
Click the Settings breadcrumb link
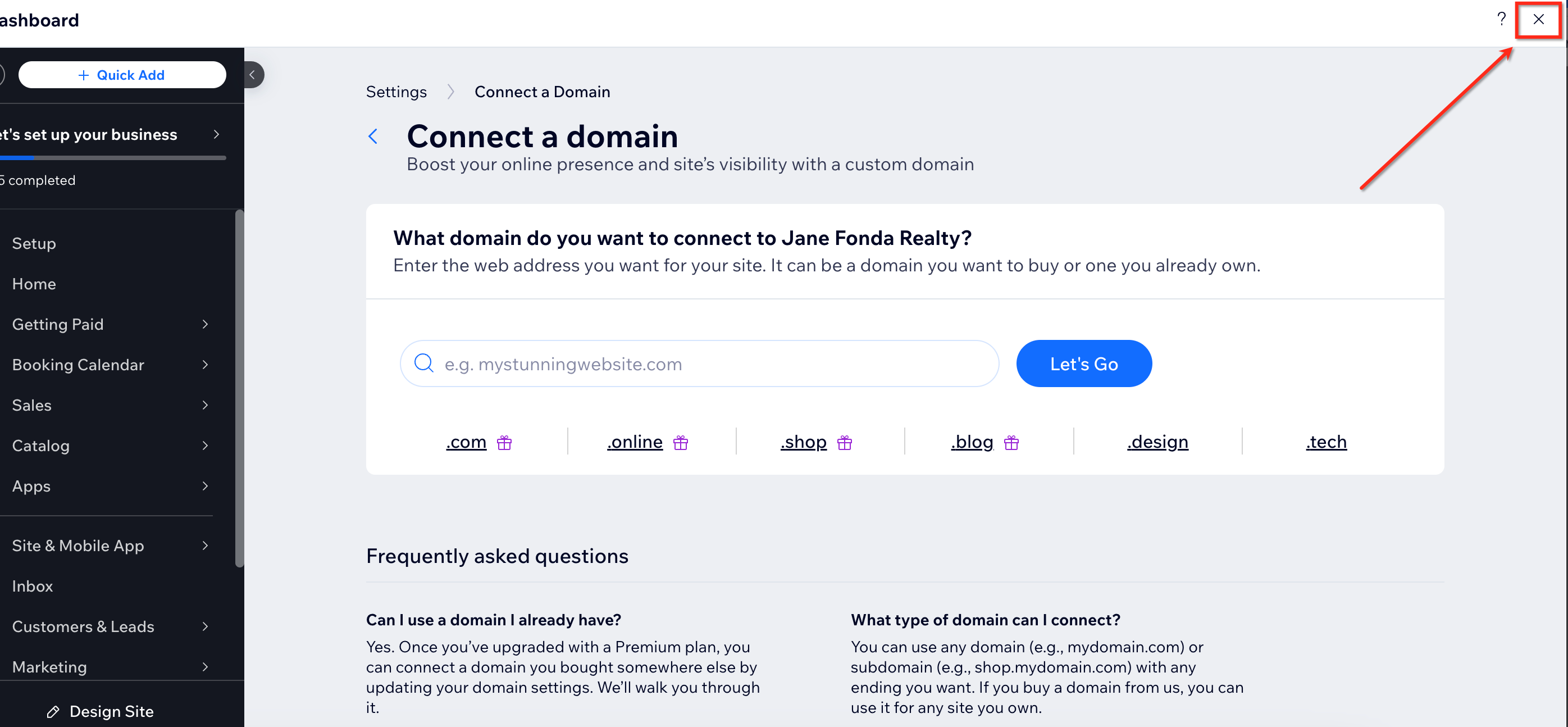pyautogui.click(x=396, y=92)
